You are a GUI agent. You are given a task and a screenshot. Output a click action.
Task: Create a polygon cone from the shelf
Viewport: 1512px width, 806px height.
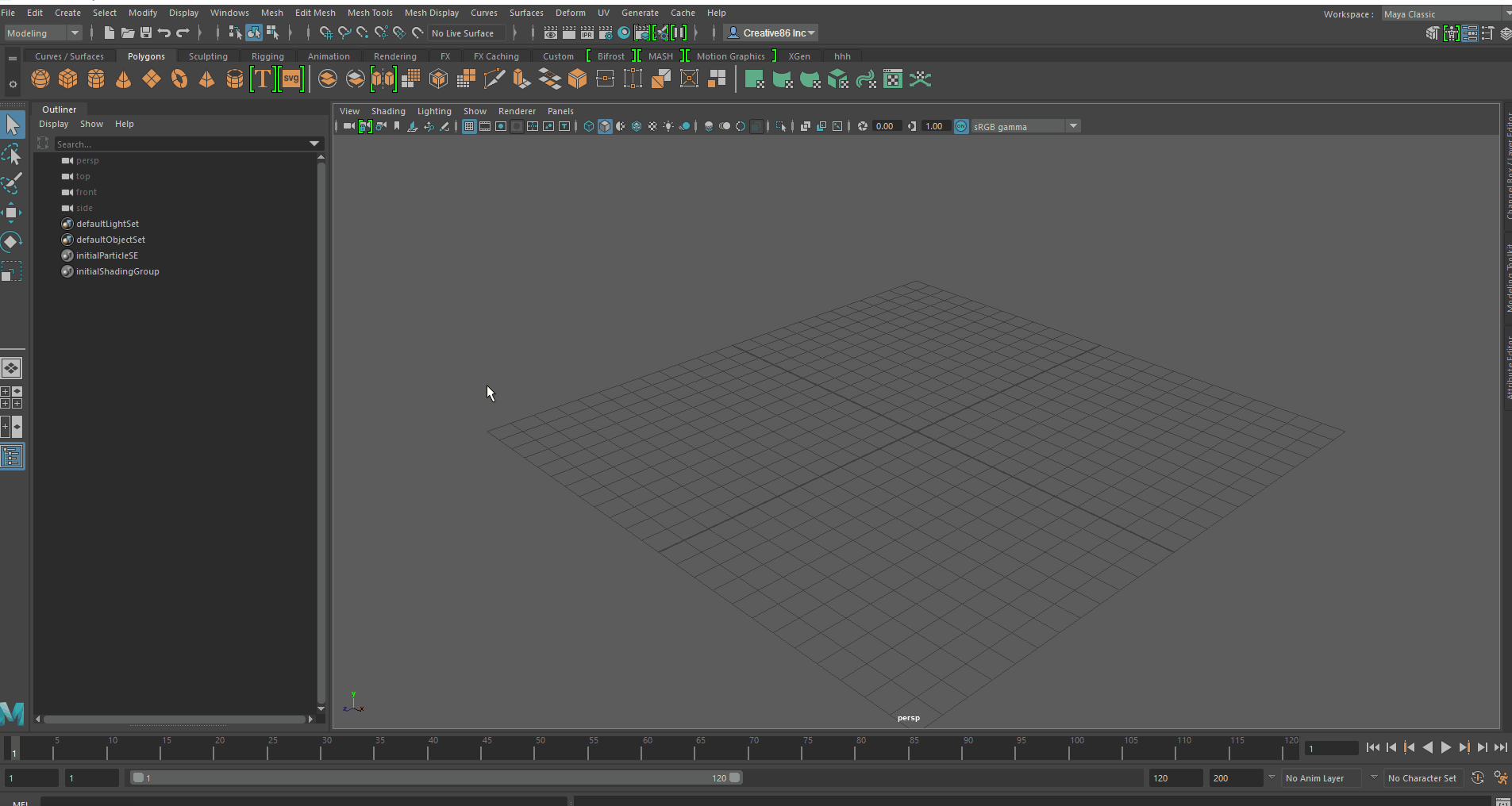click(124, 79)
